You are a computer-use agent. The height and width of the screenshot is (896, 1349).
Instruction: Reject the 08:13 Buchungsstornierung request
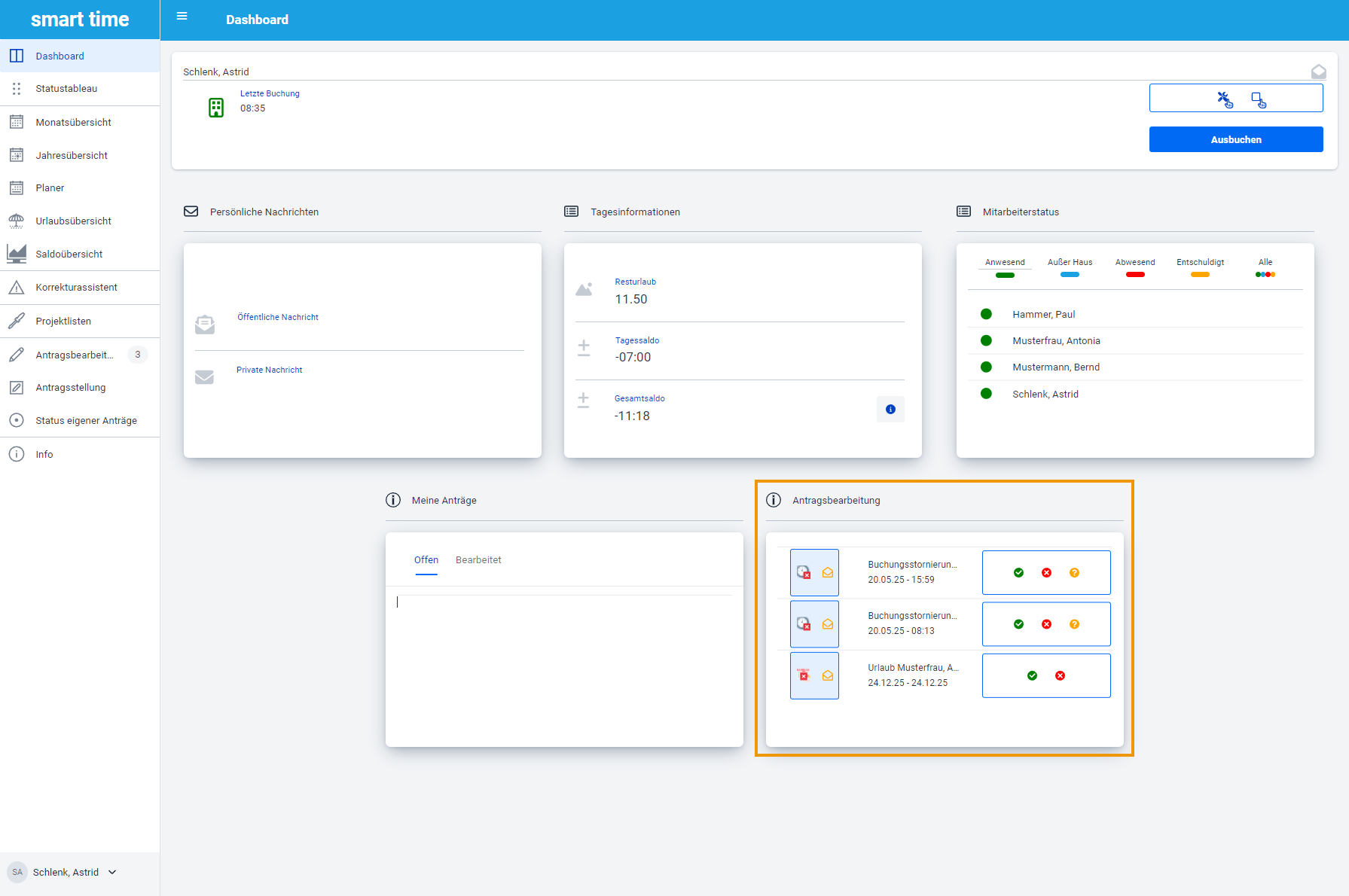click(x=1046, y=624)
